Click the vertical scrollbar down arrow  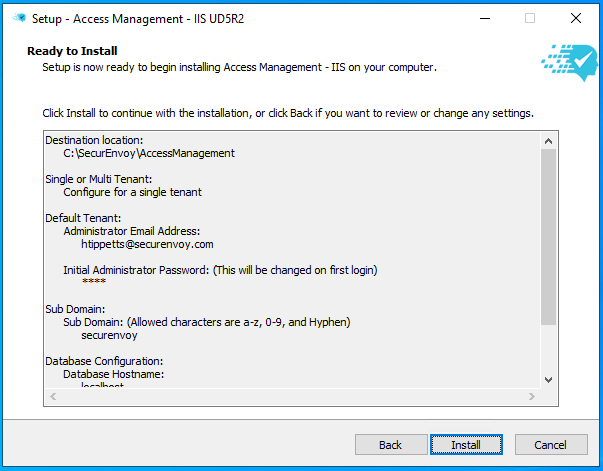[x=548, y=379]
